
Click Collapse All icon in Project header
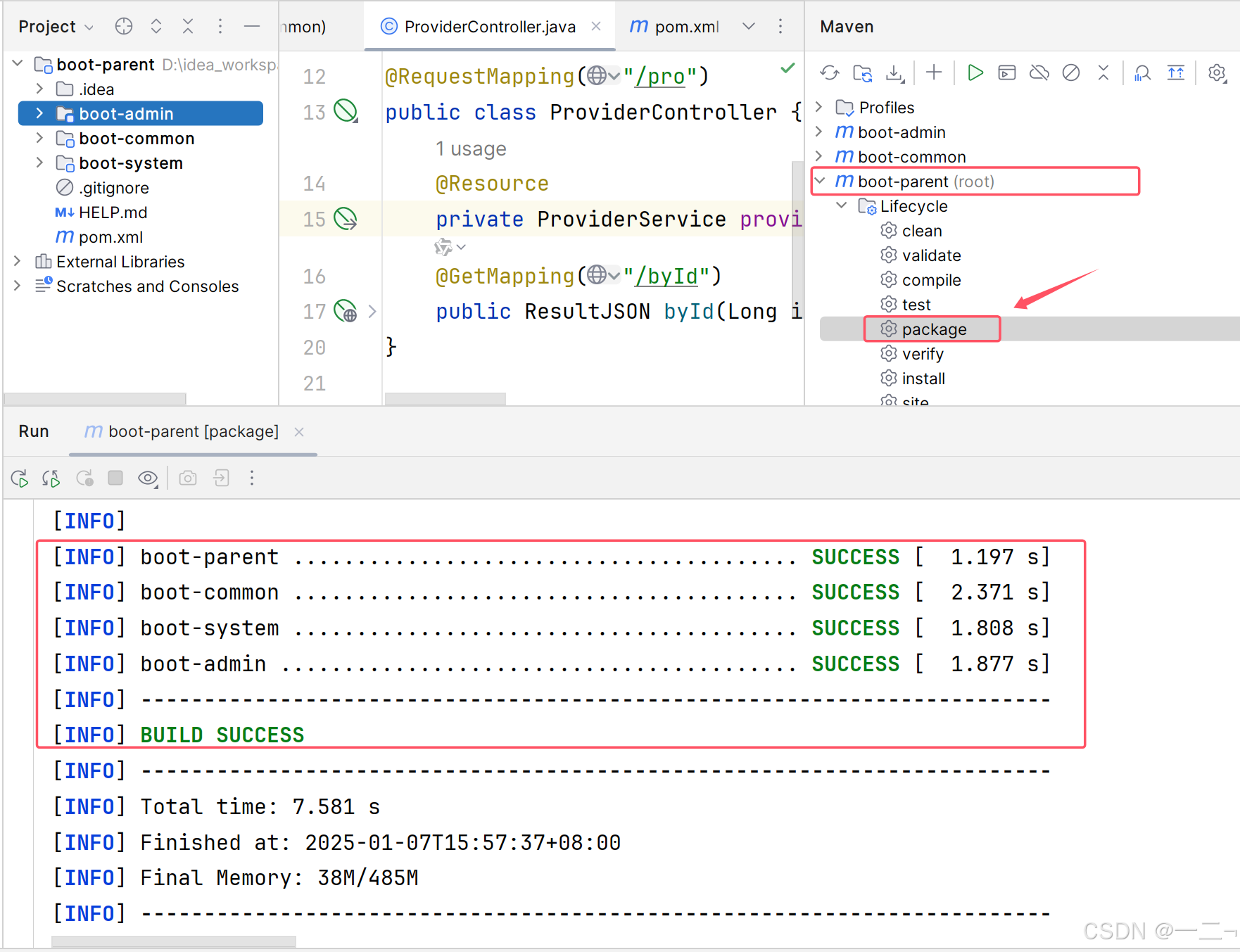188,27
